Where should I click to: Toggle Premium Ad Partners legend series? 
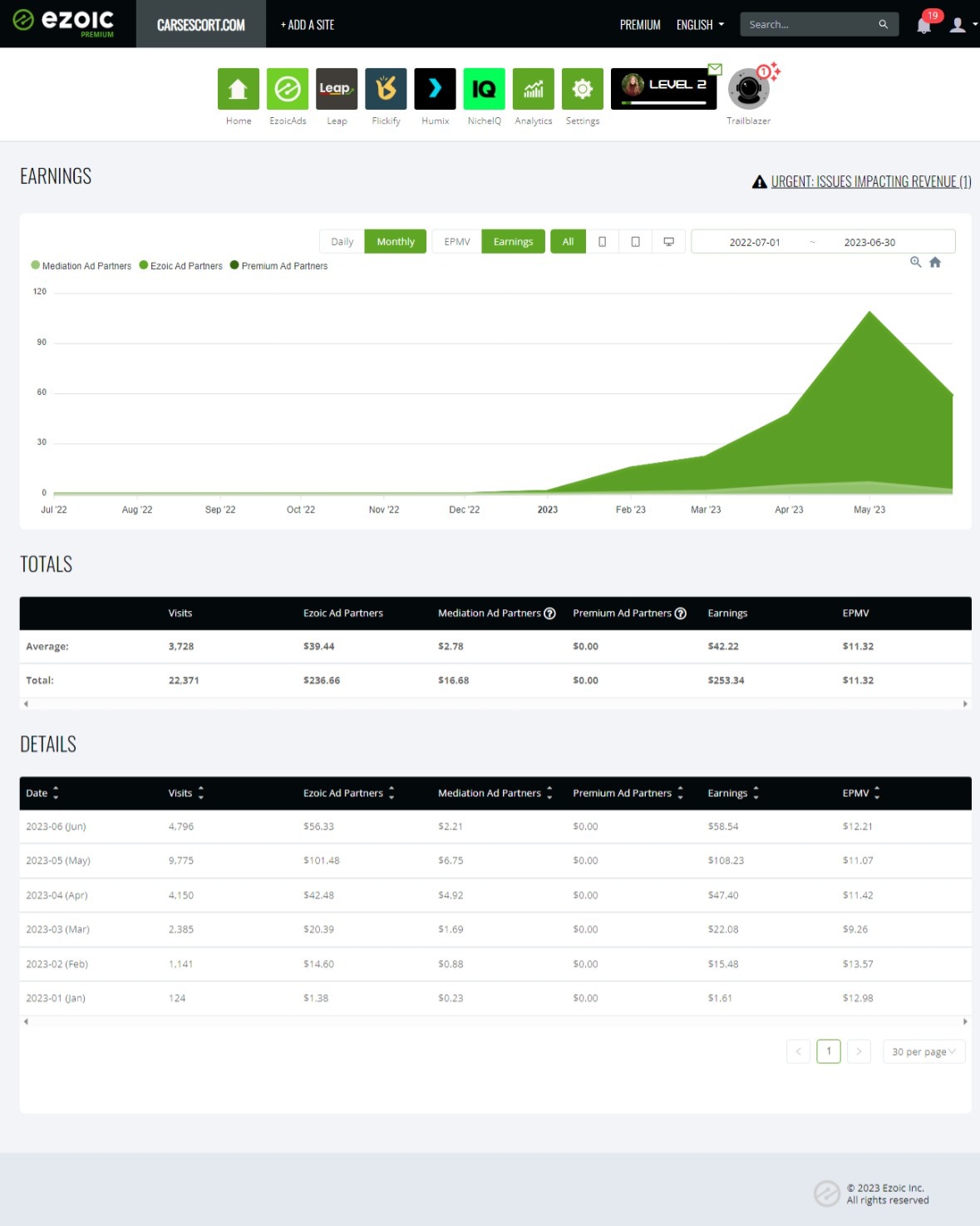[279, 266]
